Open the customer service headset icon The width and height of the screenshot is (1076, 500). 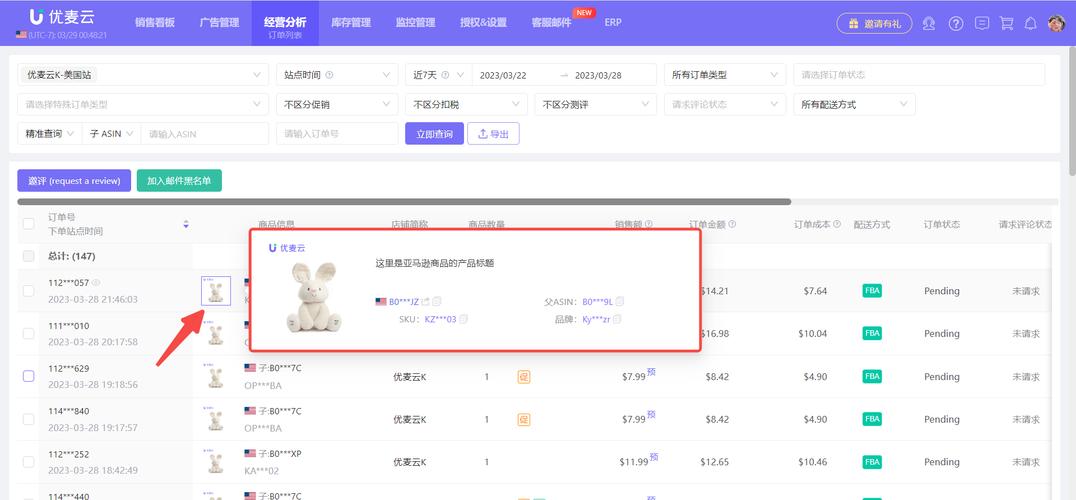click(929, 23)
